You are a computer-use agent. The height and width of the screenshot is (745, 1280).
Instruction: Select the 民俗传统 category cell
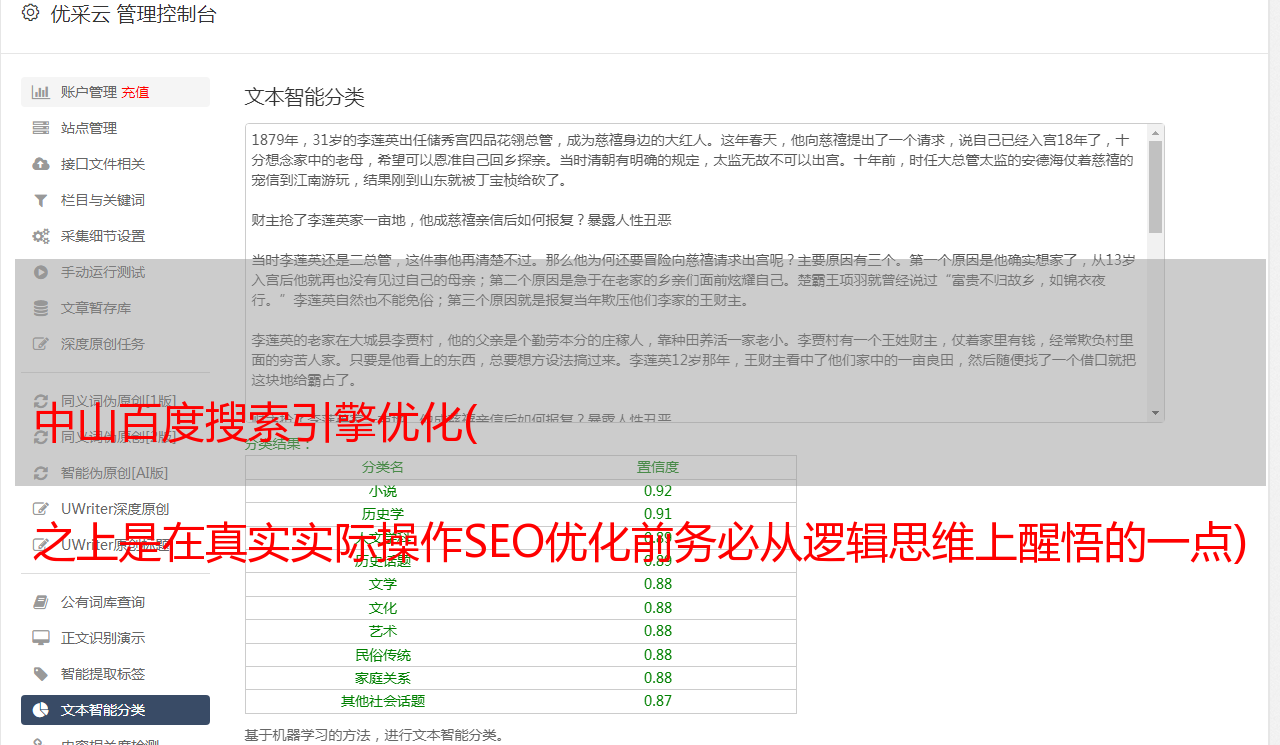[x=383, y=655]
